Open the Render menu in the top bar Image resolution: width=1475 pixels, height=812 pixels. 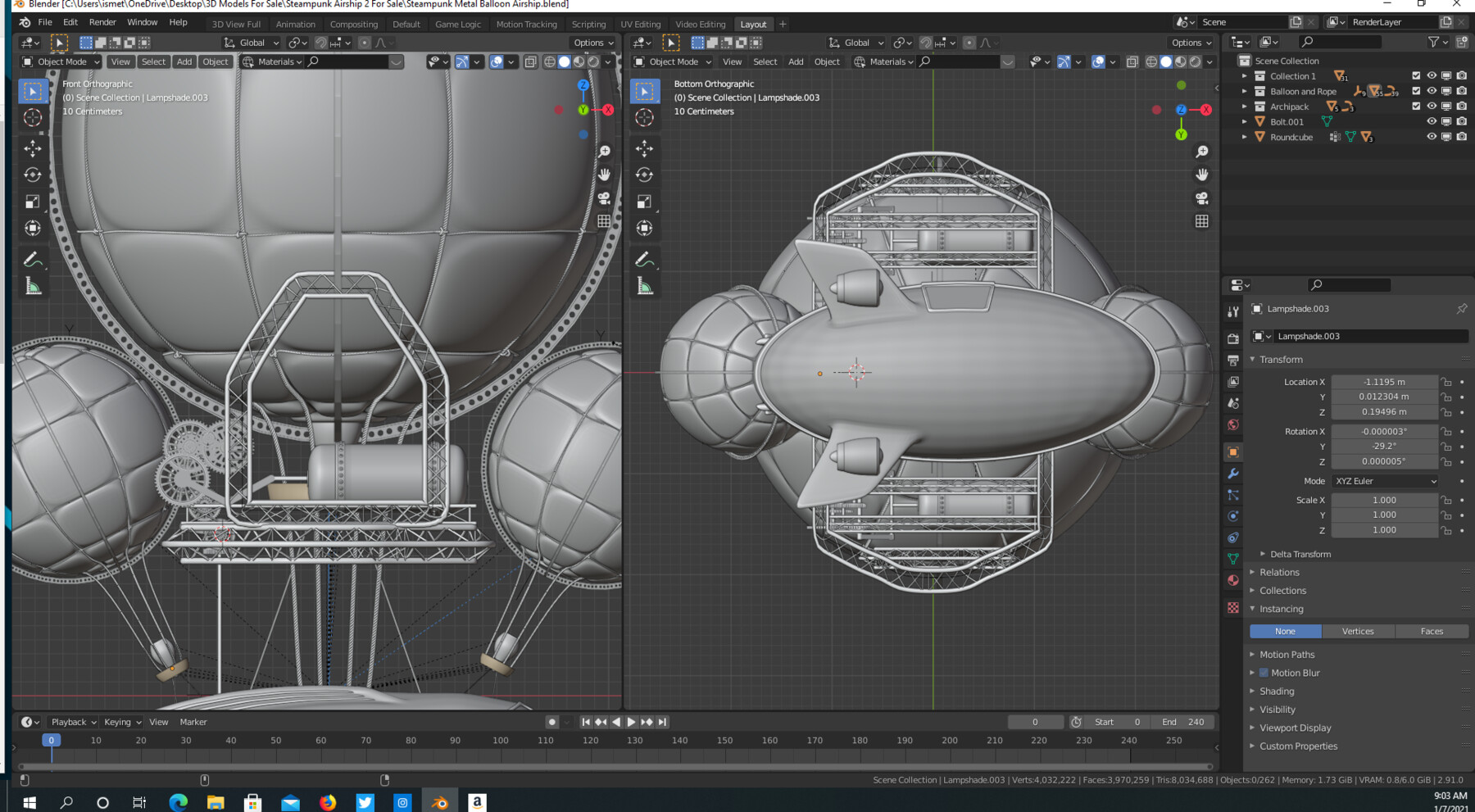[x=102, y=22]
